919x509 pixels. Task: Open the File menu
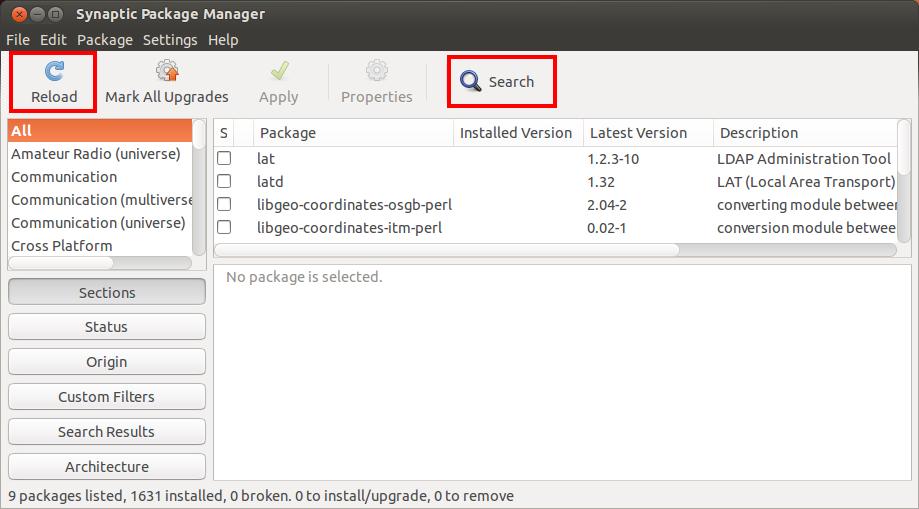(18, 40)
